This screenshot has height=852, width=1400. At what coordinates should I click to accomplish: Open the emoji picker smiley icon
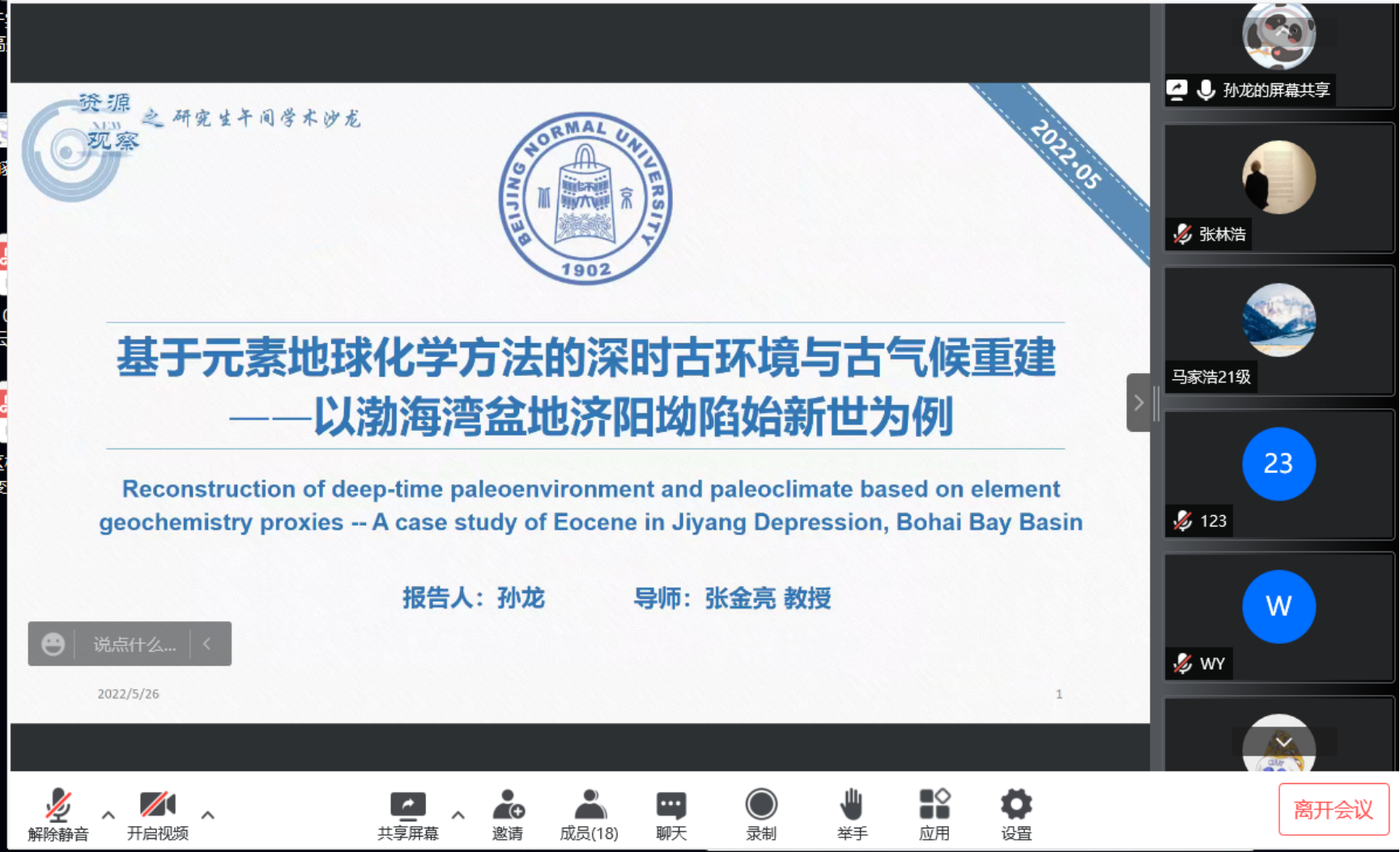(53, 645)
